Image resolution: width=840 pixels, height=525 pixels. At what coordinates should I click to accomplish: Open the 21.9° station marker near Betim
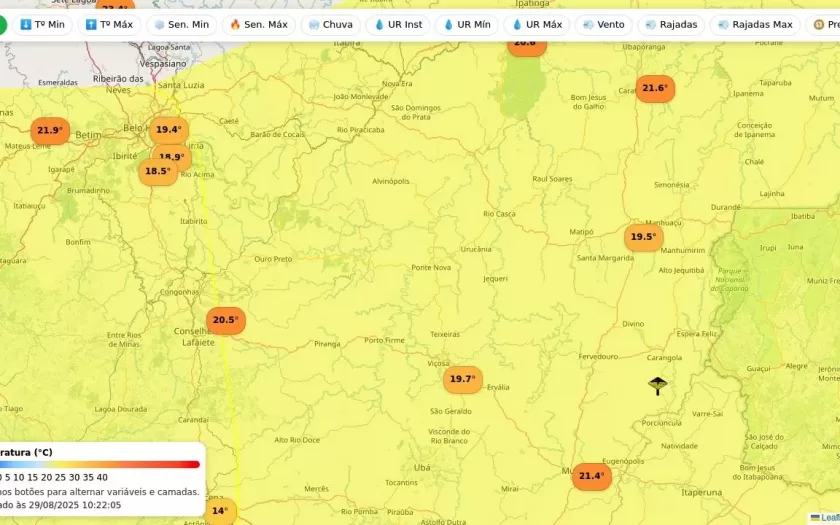click(49, 130)
